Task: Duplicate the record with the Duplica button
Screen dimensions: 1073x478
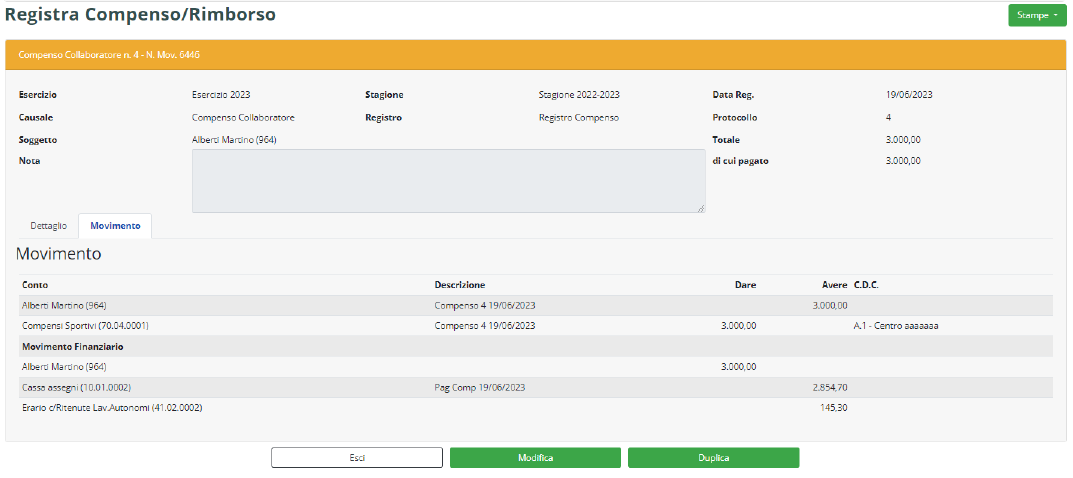Action: [x=713, y=458]
